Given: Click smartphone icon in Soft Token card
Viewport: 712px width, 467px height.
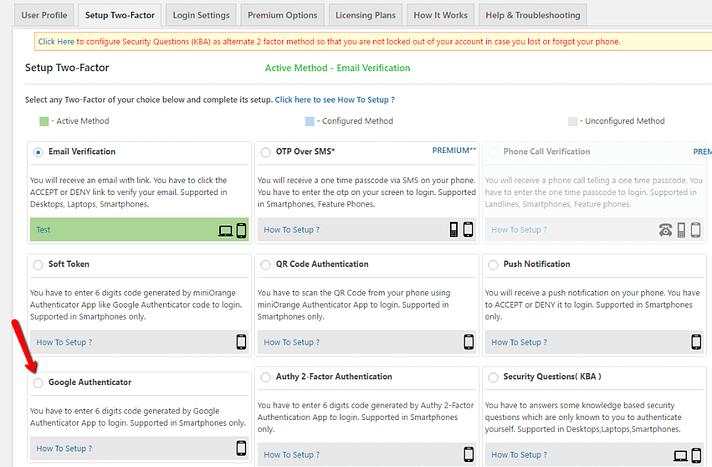Looking at the screenshot, I should (x=241, y=342).
